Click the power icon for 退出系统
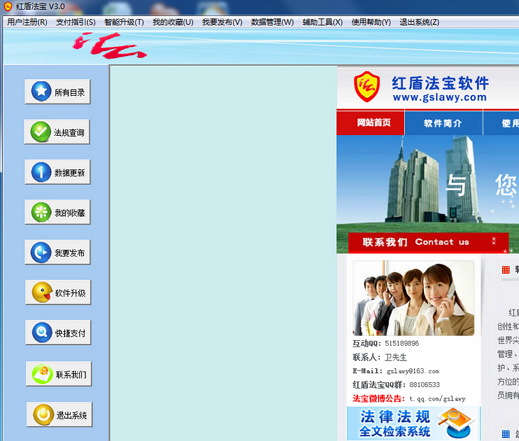519x441 pixels. (43, 415)
